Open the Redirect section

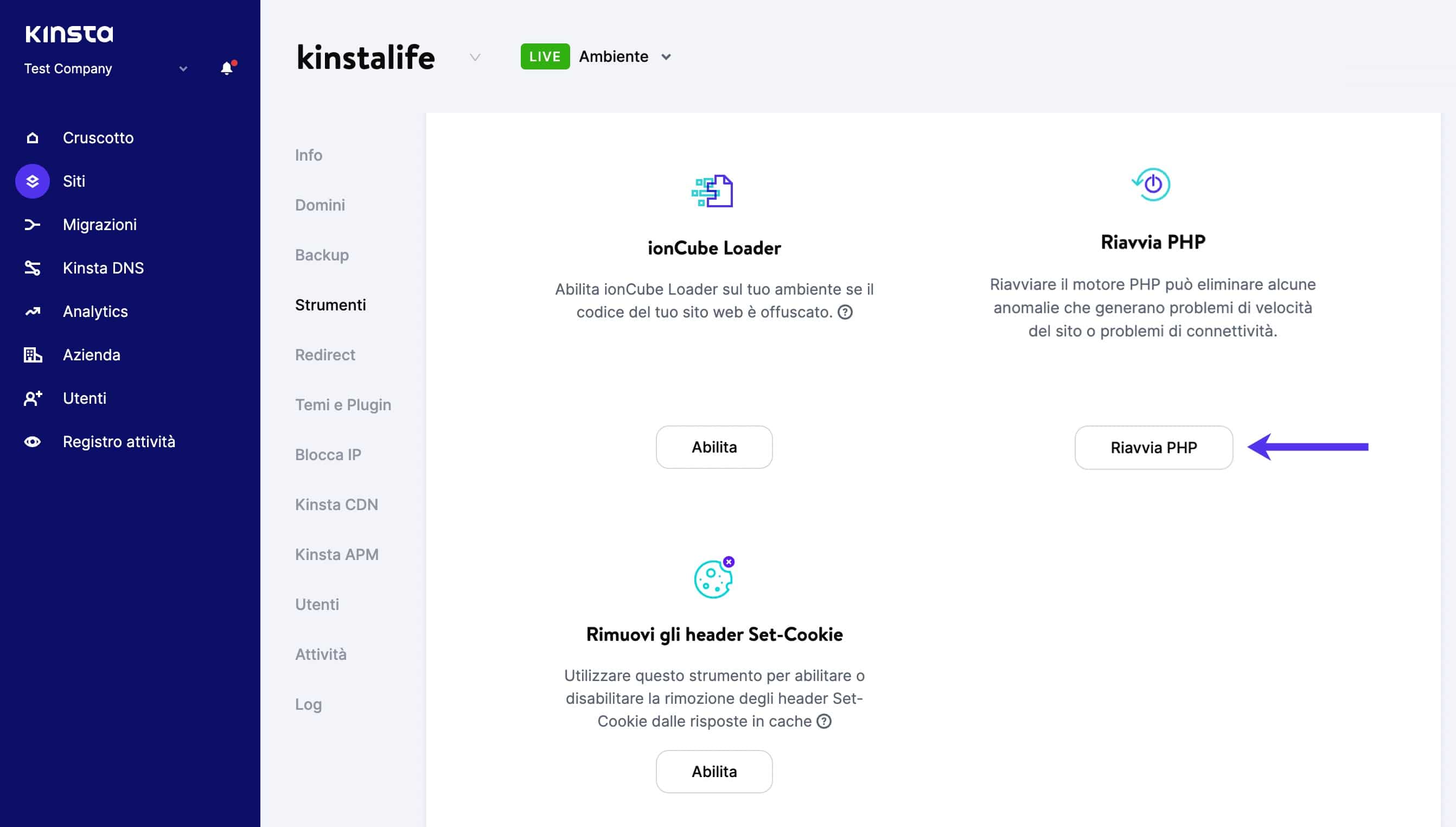[x=325, y=354]
